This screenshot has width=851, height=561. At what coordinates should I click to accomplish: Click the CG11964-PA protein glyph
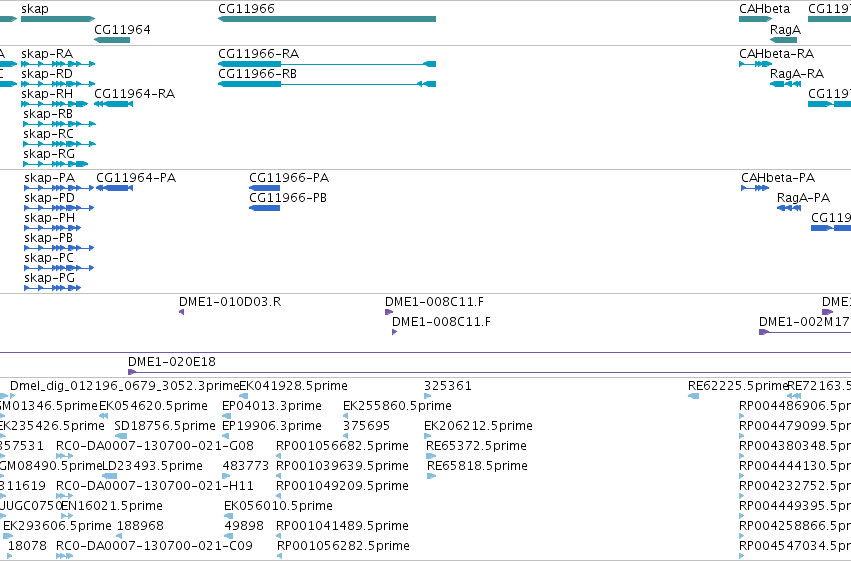pos(115,188)
